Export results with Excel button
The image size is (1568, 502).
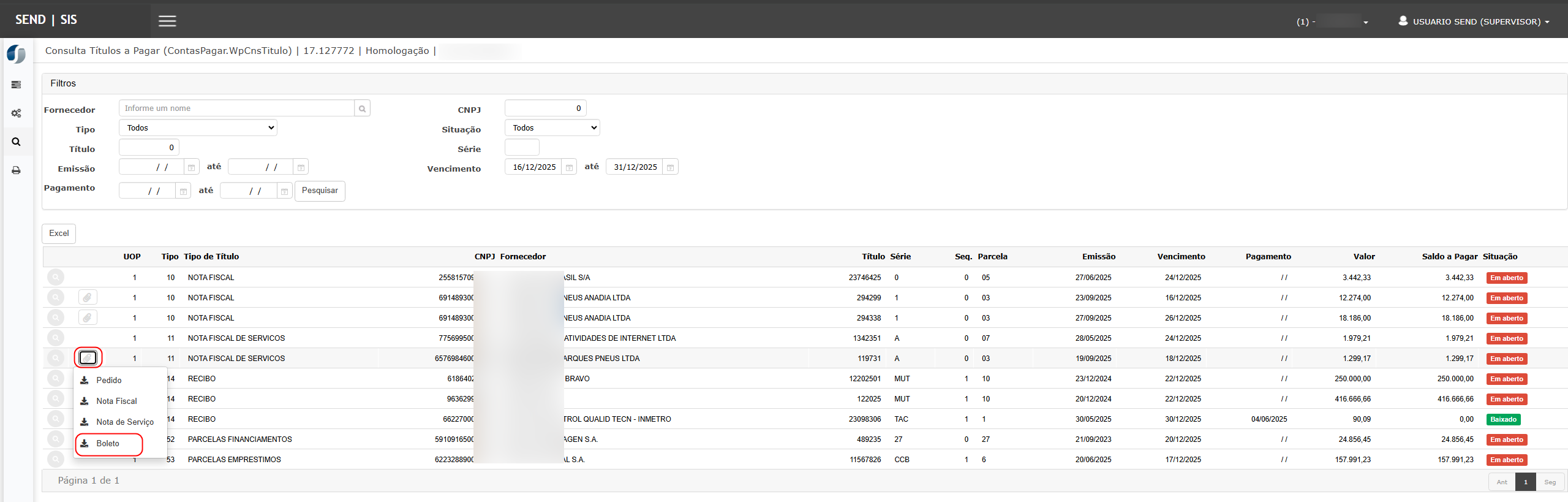[x=59, y=234]
